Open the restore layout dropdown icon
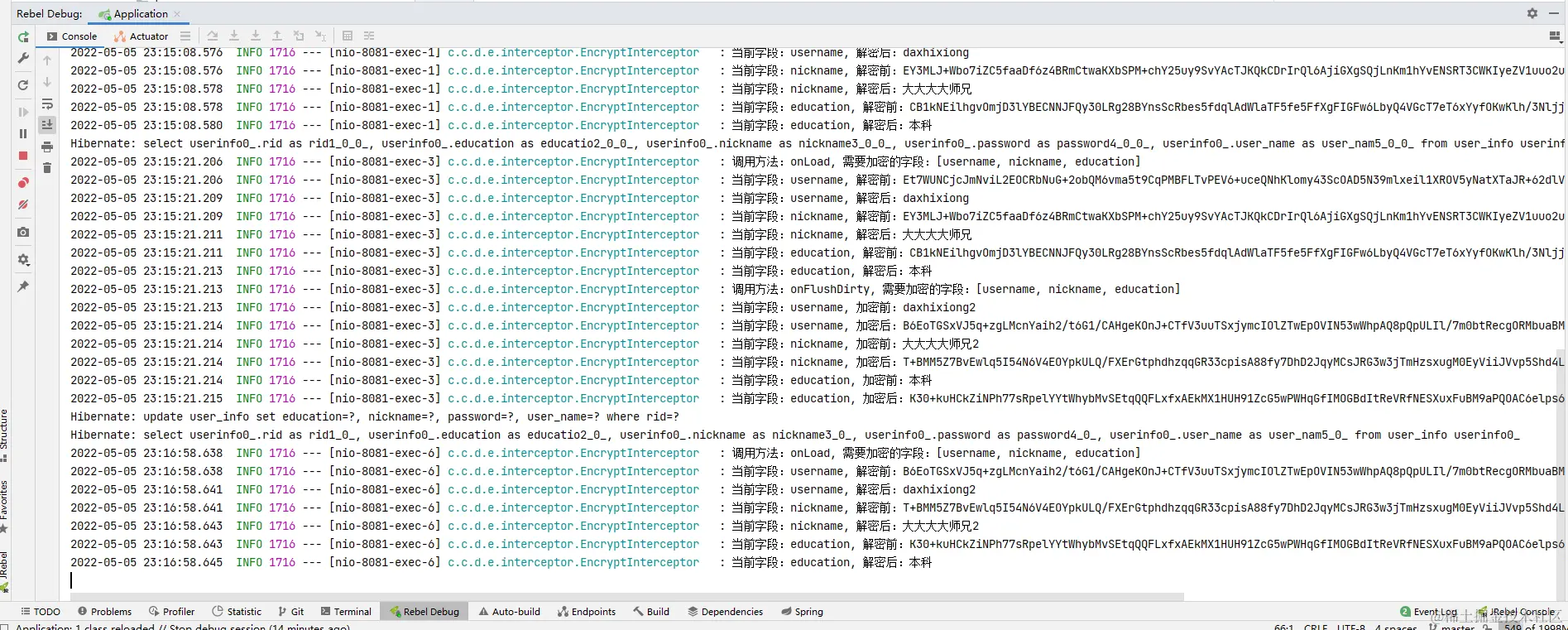The width and height of the screenshot is (1568, 630). point(1555,36)
